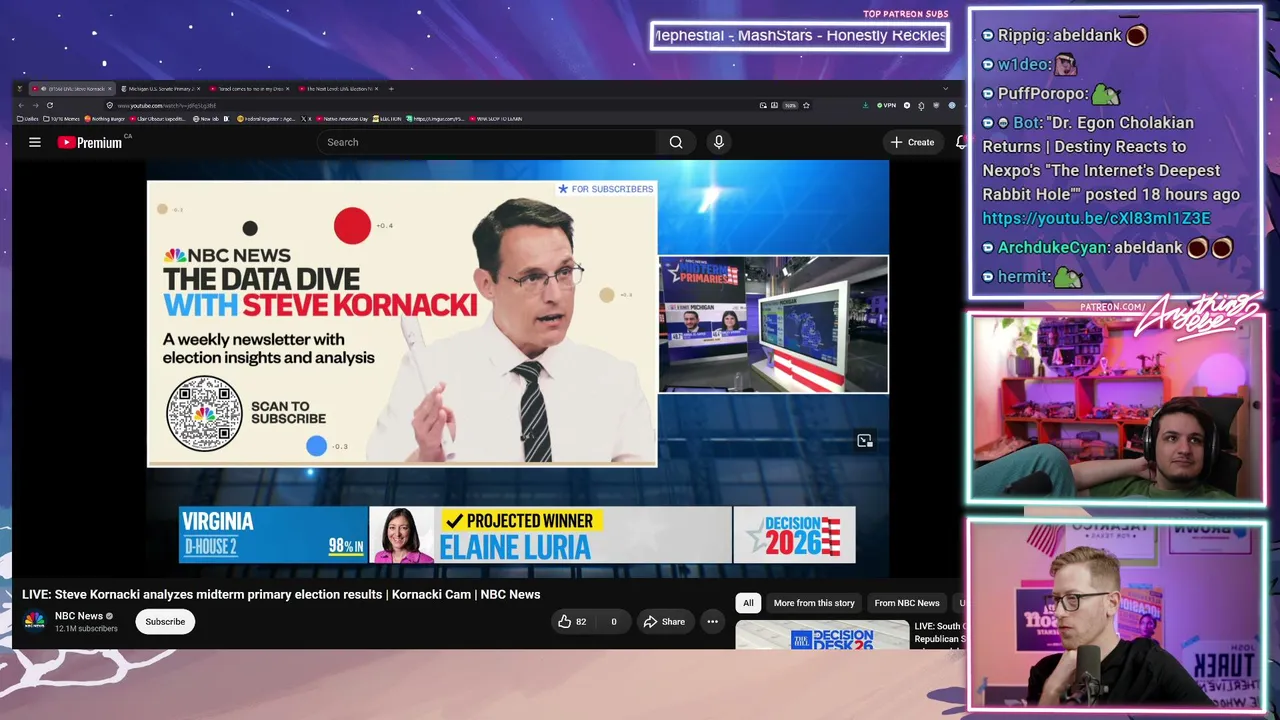Open NBC News channel avatar

coord(35,621)
